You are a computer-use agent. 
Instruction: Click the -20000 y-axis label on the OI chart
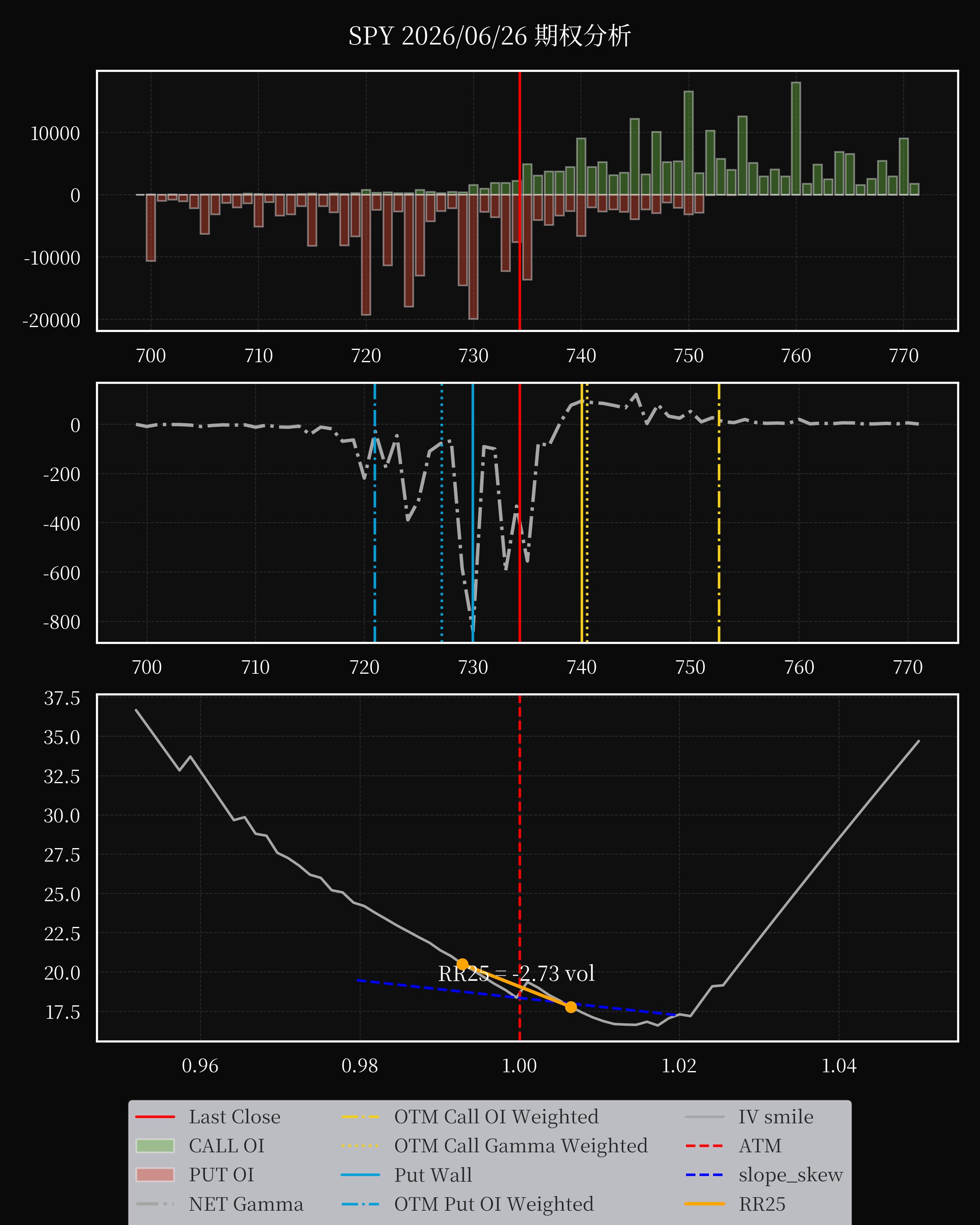click(51, 321)
